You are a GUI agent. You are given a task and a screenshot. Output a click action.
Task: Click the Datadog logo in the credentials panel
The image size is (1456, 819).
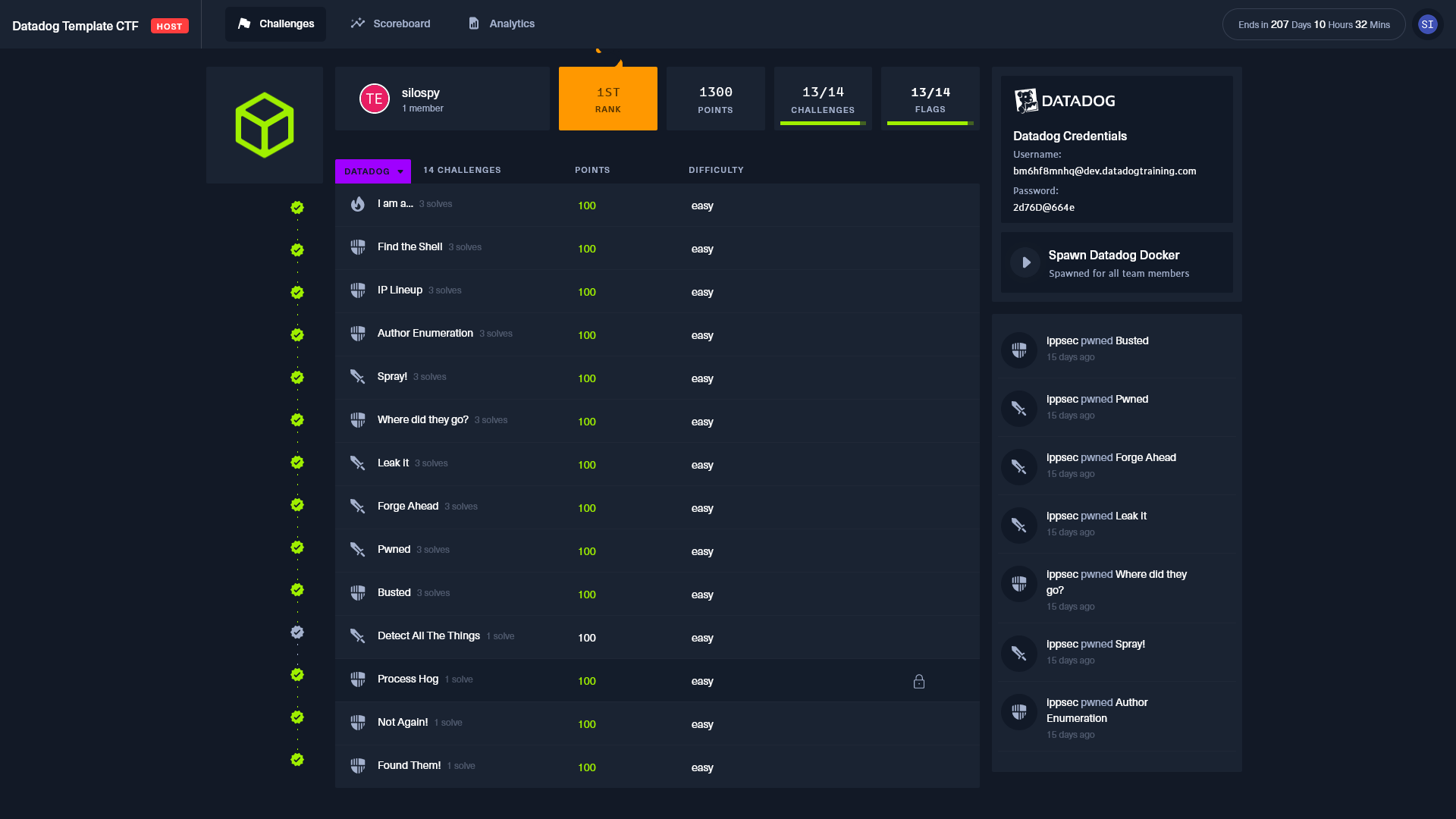click(x=1026, y=99)
